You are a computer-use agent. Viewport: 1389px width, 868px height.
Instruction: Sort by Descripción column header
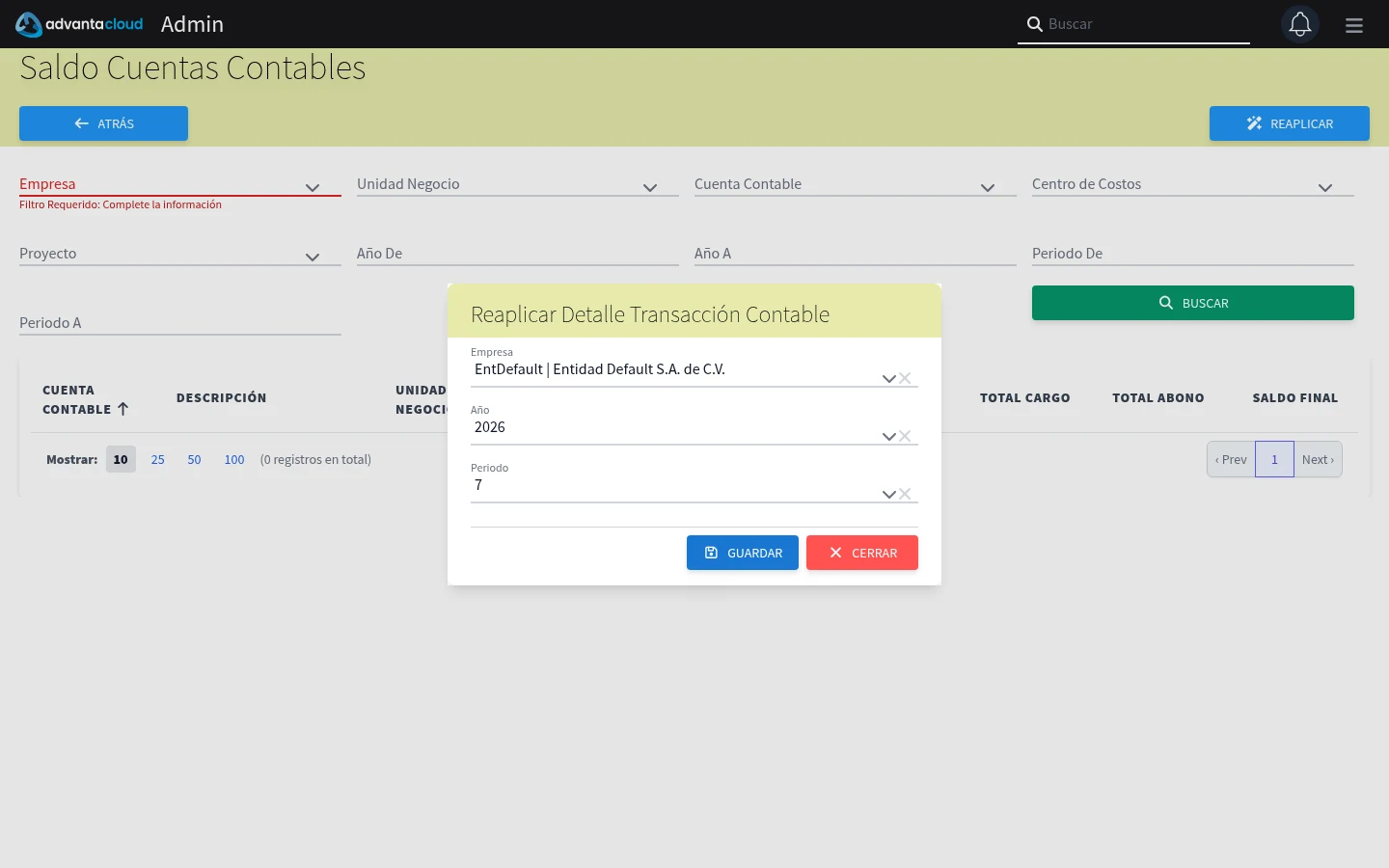(x=222, y=397)
